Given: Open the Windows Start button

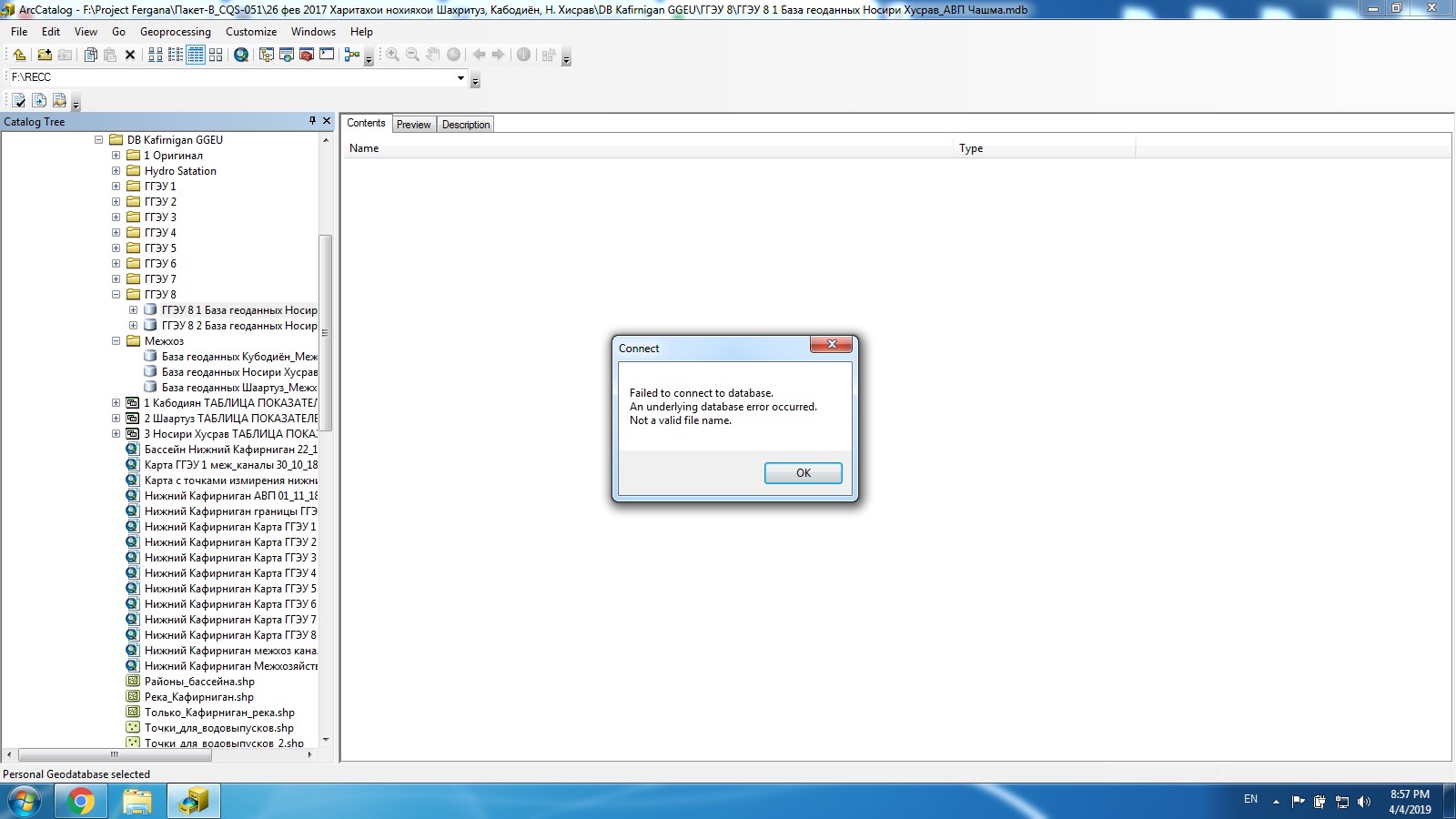Looking at the screenshot, I should (25, 801).
